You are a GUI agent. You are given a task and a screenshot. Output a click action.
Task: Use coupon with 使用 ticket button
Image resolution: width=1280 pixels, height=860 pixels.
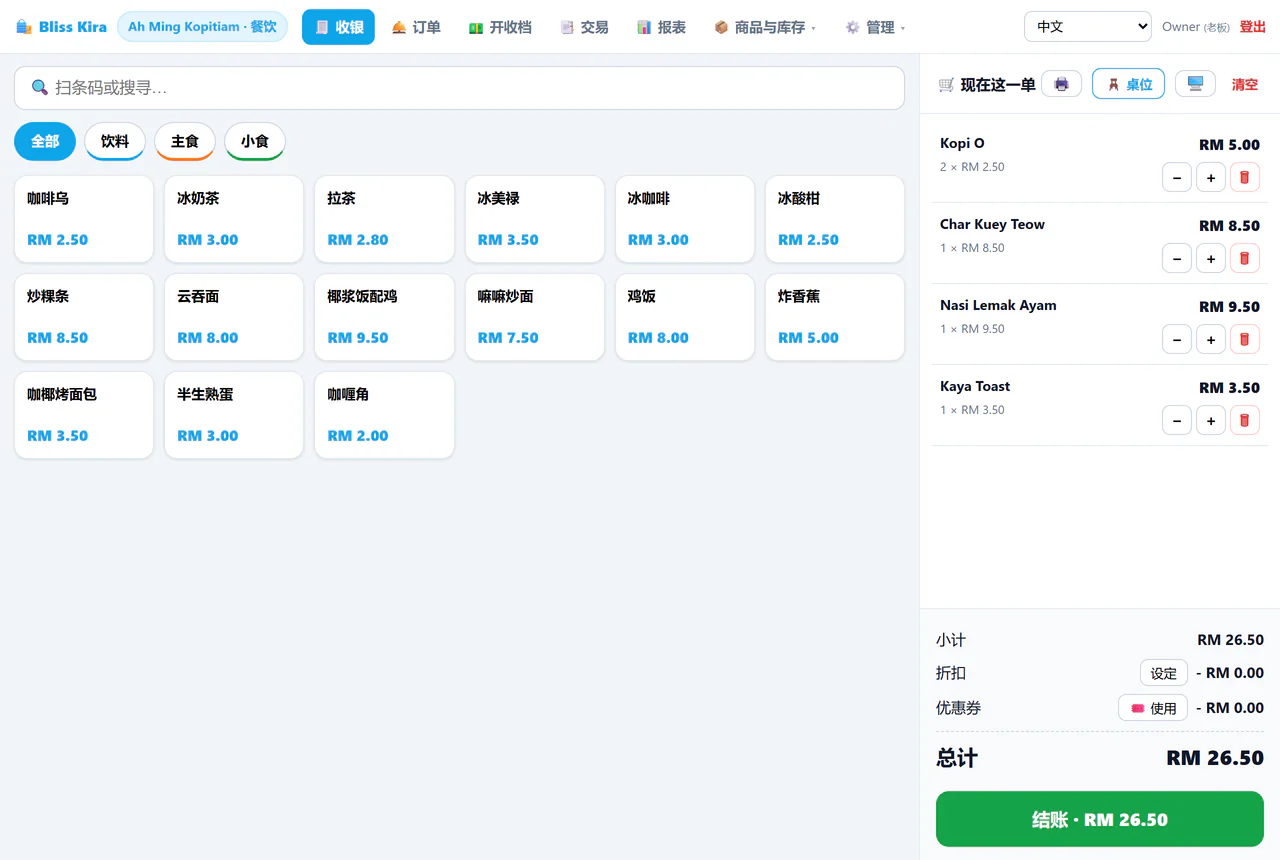point(1153,708)
